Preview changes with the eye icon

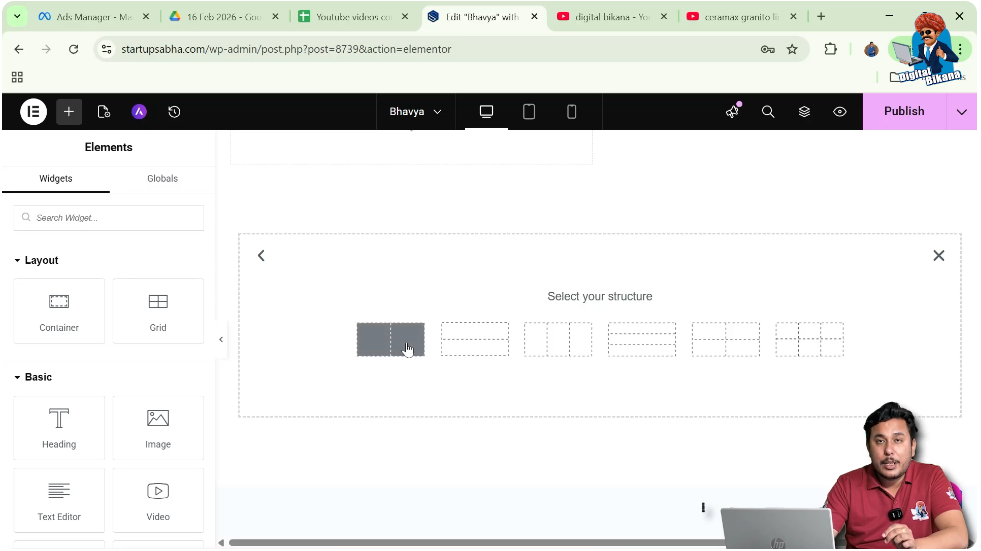click(840, 111)
